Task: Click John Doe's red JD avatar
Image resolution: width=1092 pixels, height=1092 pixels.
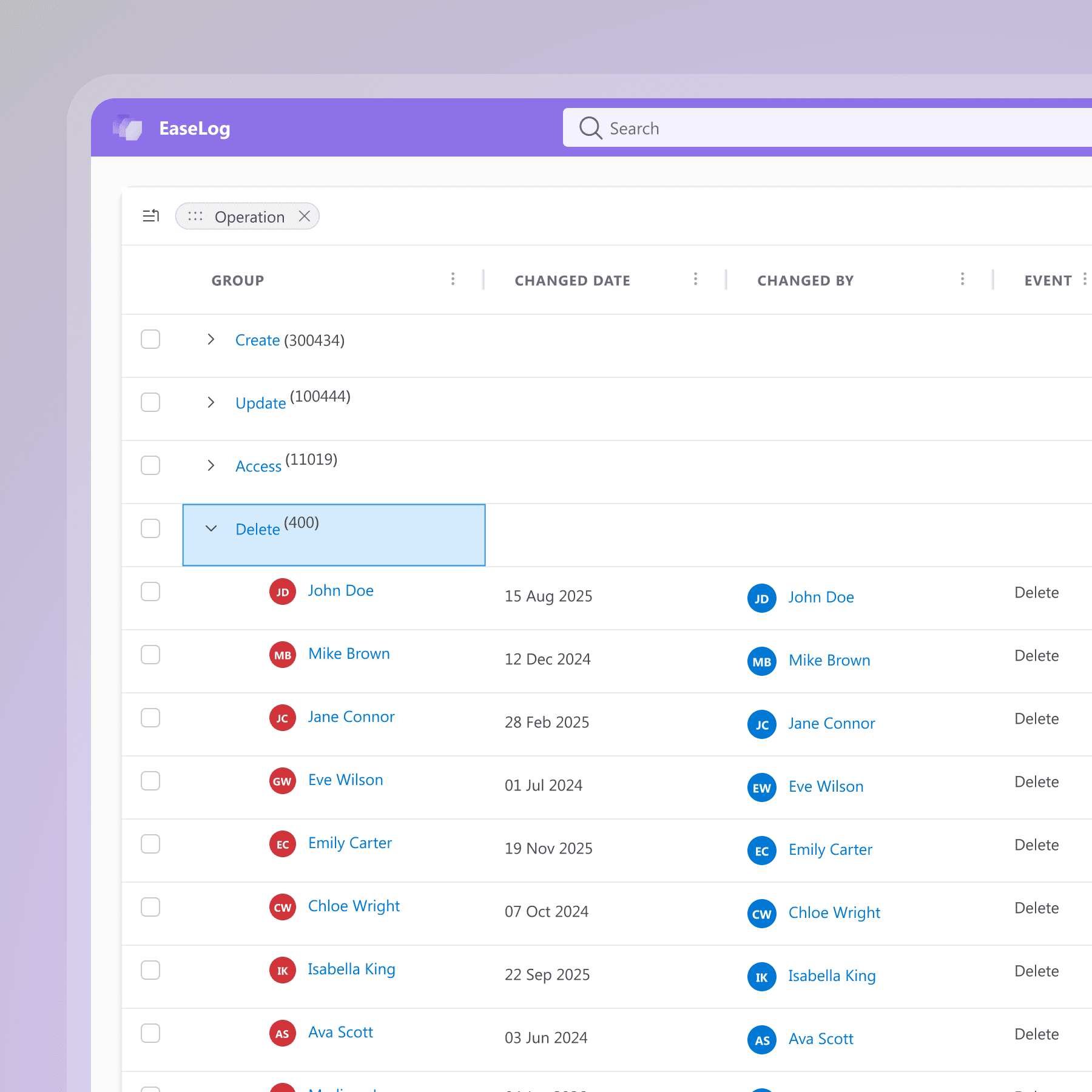Action: tap(283, 591)
